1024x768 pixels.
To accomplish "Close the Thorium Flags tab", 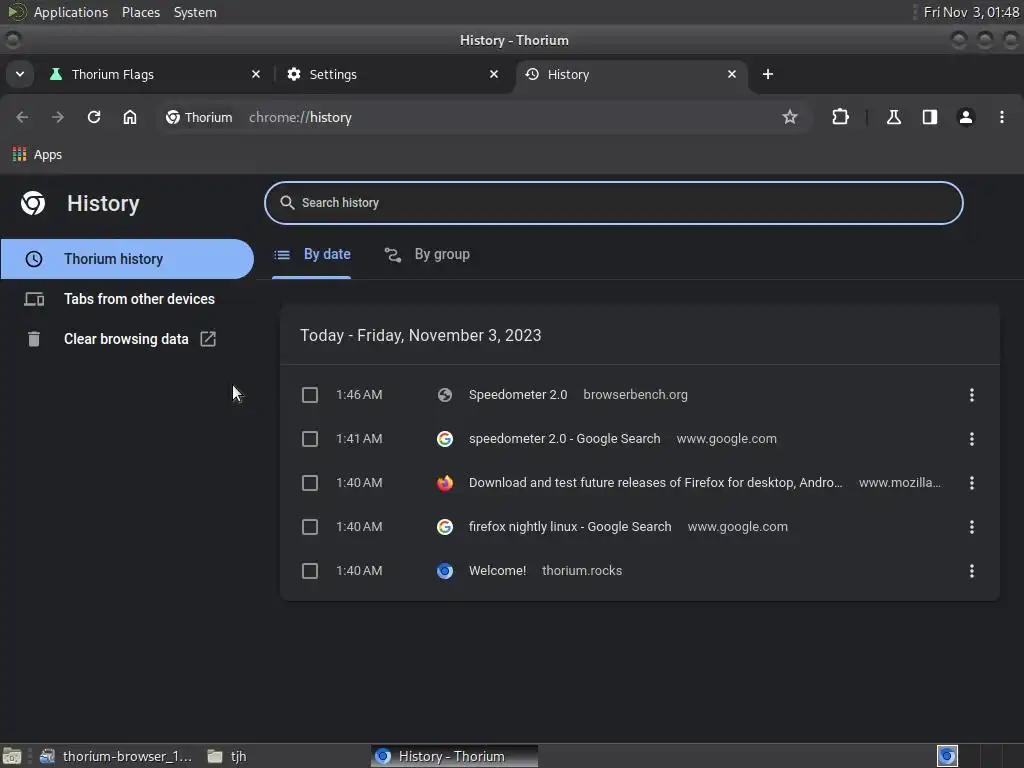I will (x=256, y=74).
